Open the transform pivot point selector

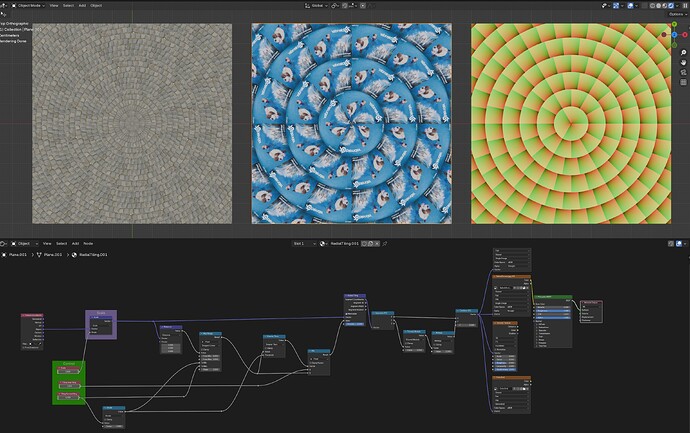(x=335, y=6)
